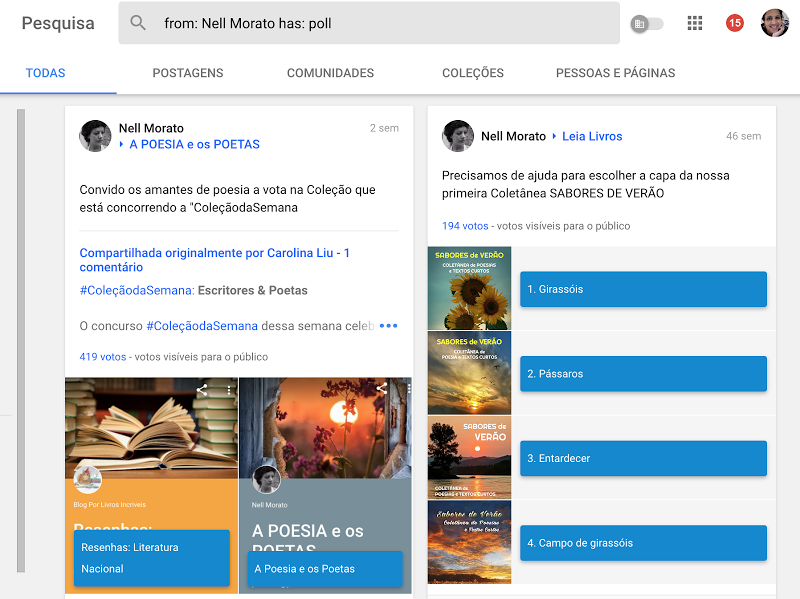Toggle the domain search restriction switch
The image size is (800, 599).
click(648, 22)
